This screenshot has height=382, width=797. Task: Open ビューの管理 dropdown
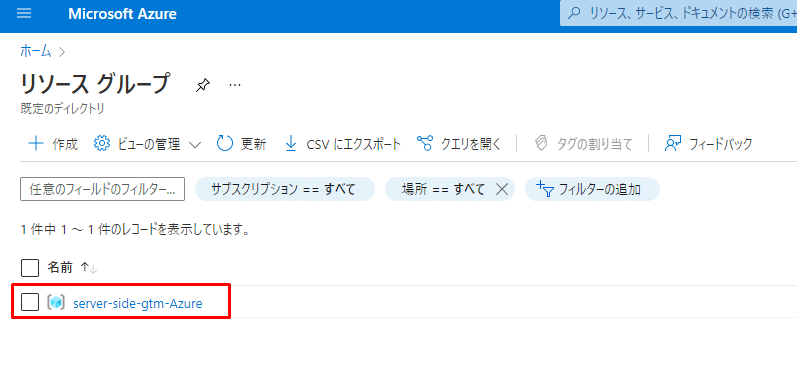(148, 144)
